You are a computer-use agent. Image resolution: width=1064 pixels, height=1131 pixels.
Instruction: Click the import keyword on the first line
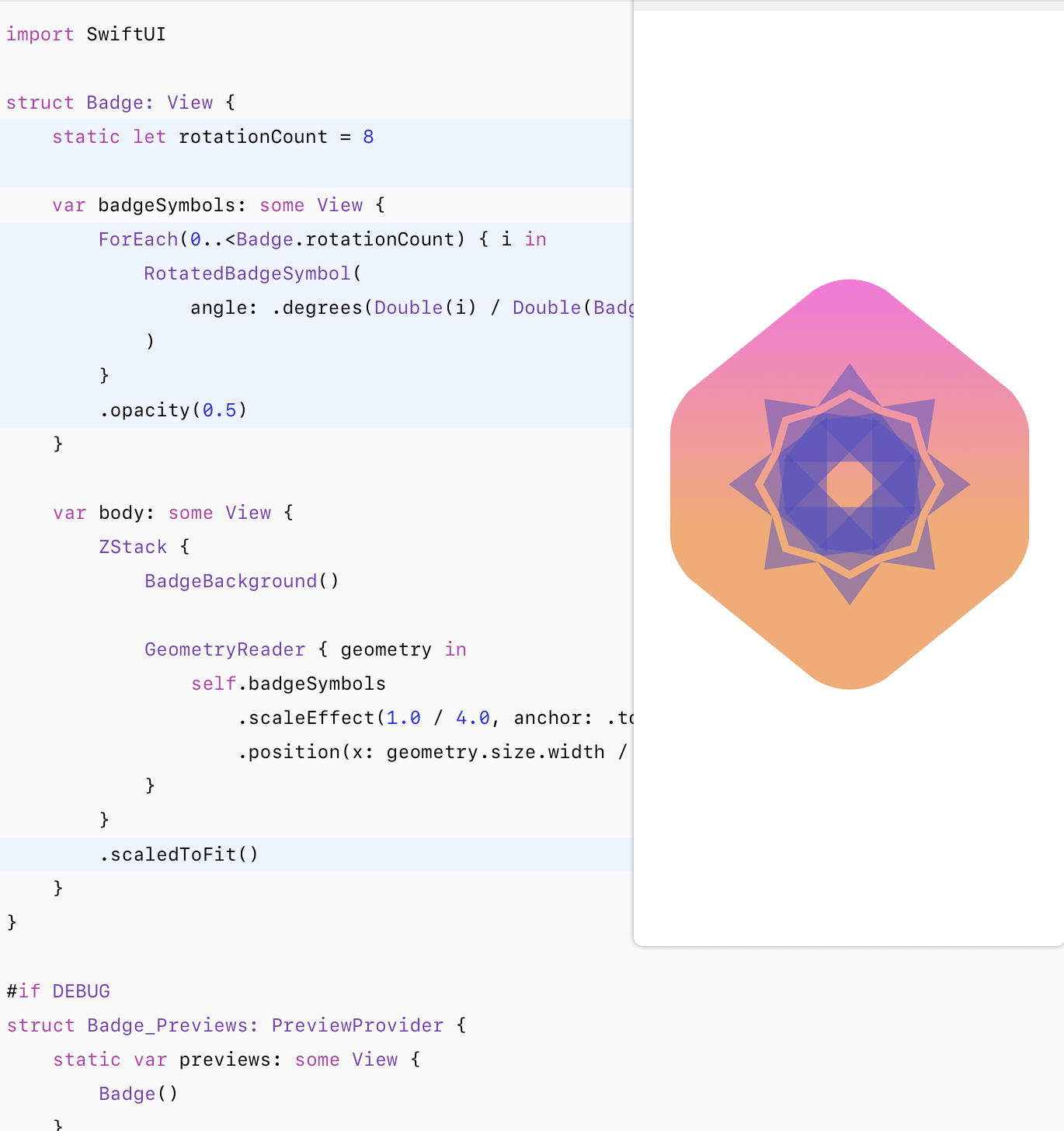pyautogui.click(x=40, y=34)
